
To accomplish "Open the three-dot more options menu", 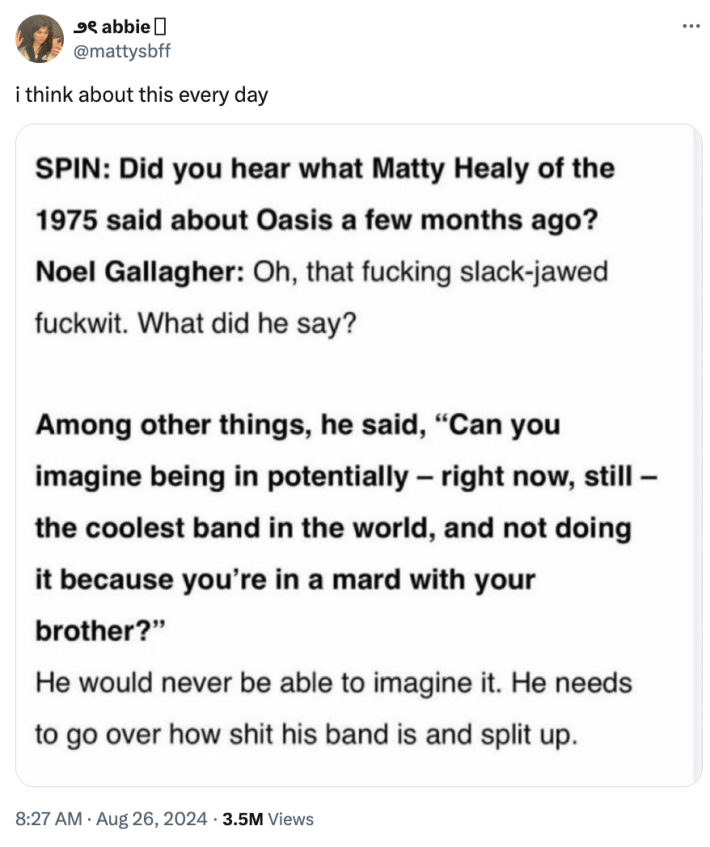I will pos(690,26).
